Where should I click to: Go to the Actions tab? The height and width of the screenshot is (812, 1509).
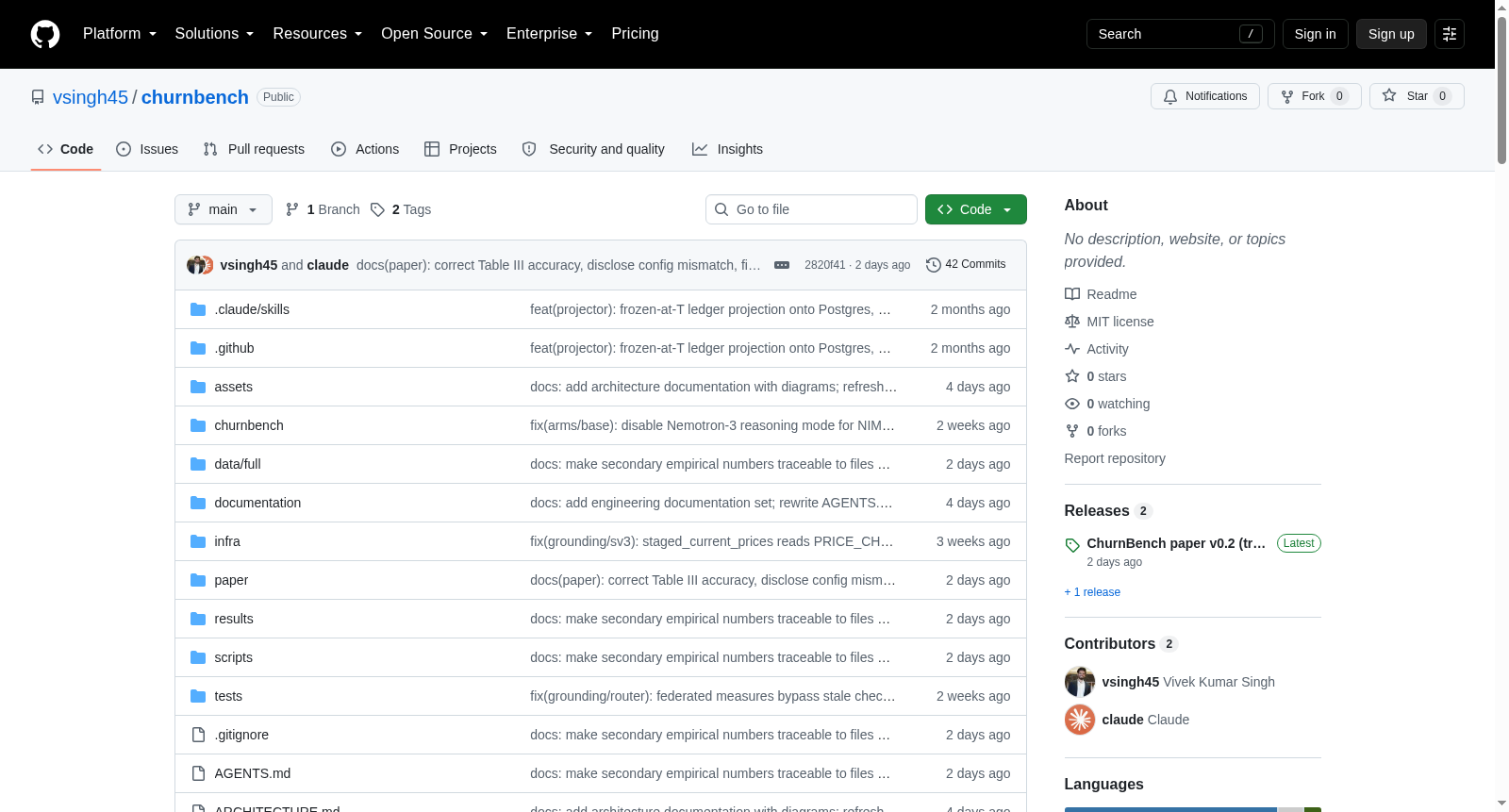365,149
